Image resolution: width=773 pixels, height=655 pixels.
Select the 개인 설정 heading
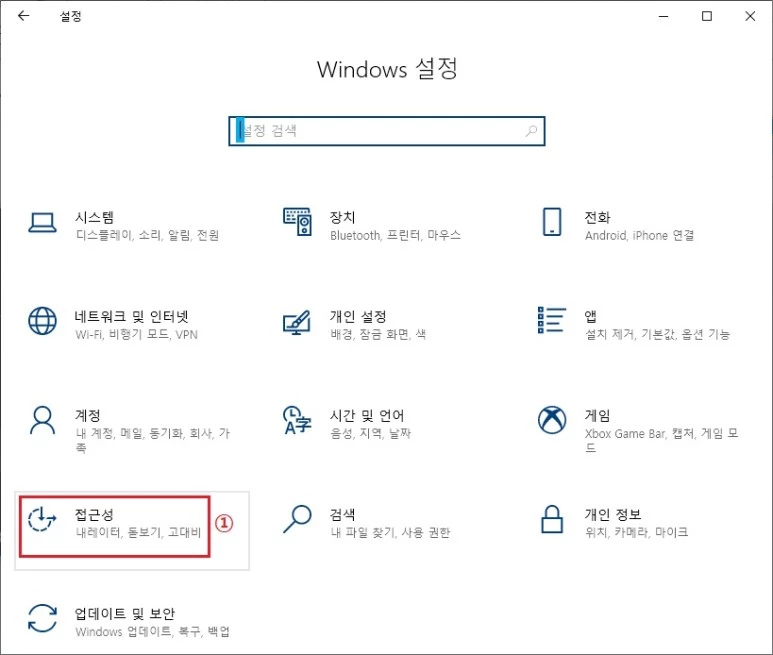[358, 316]
